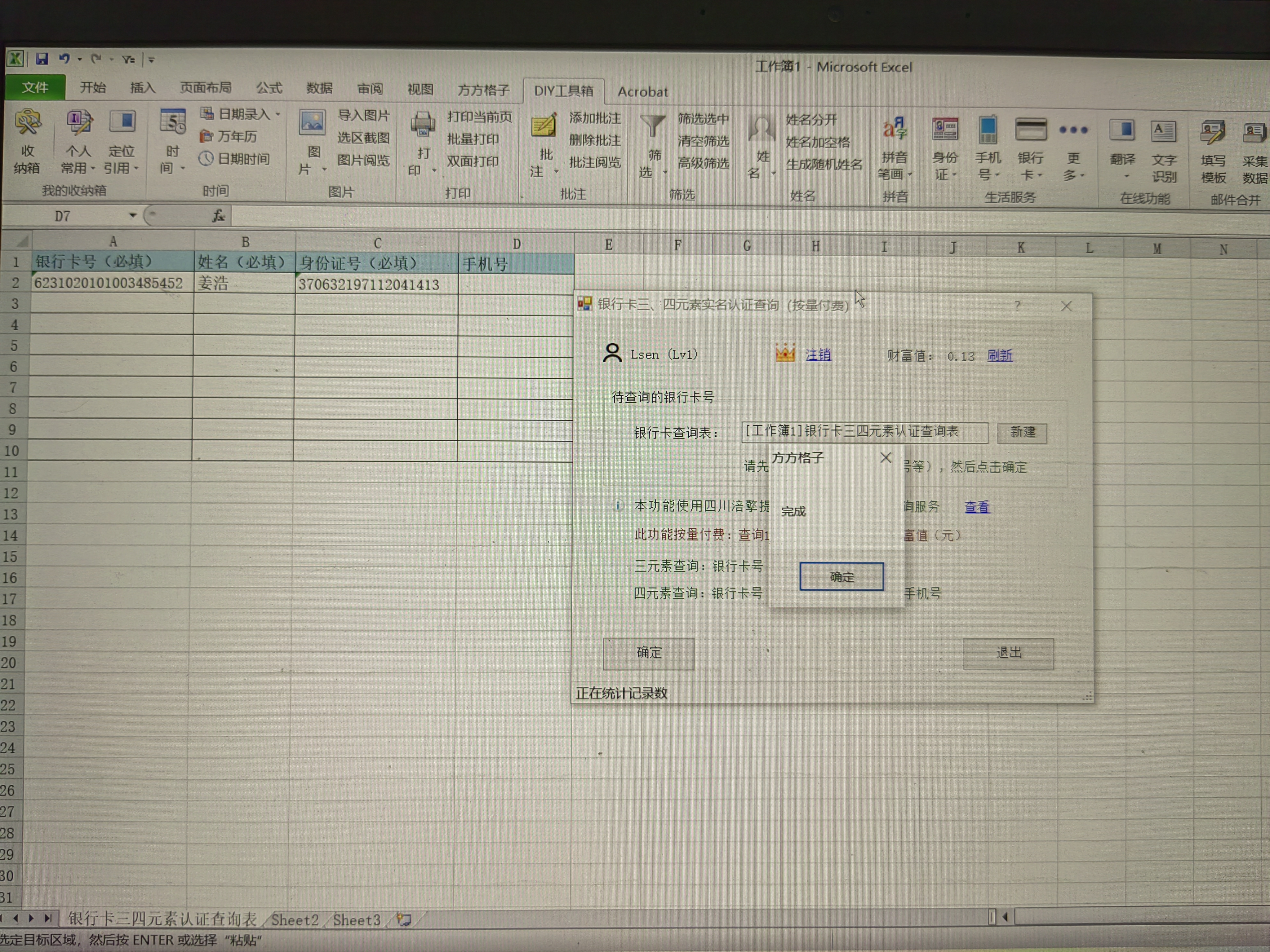The height and width of the screenshot is (952, 1270).
Task: Click the fx insert function icon
Action: pos(218,216)
